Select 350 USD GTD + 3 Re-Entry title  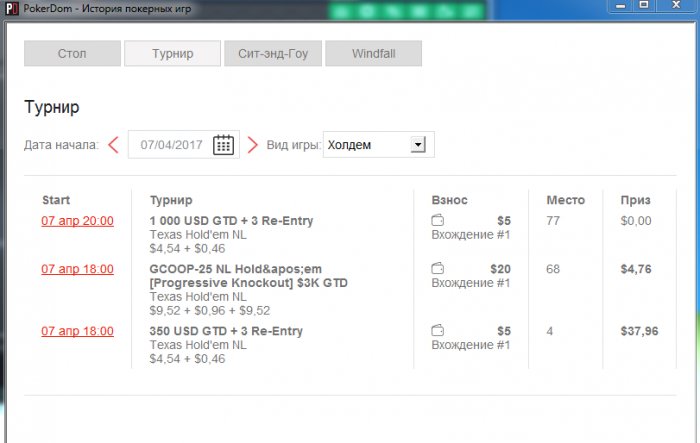click(x=226, y=331)
